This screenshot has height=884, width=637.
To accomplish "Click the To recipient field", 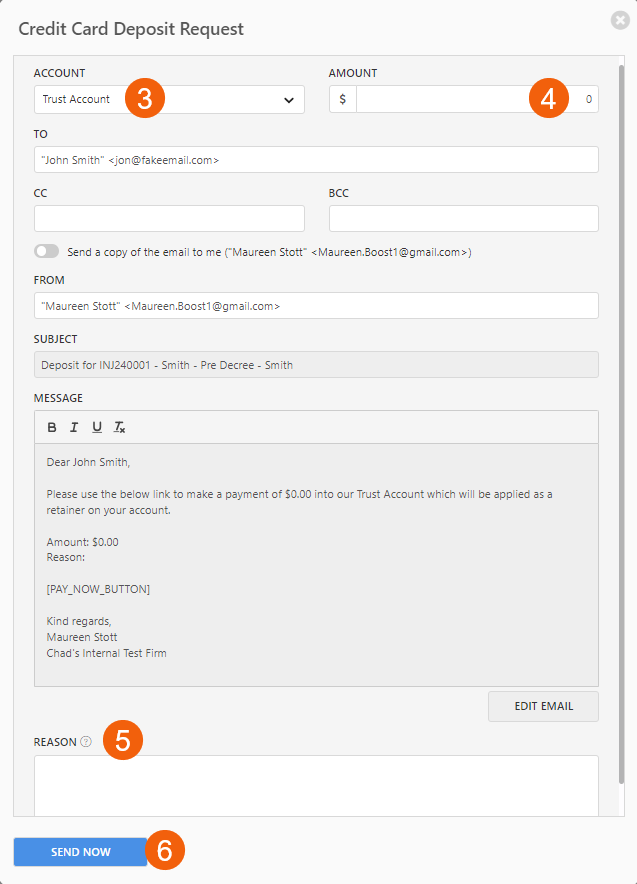I will coord(316,160).
